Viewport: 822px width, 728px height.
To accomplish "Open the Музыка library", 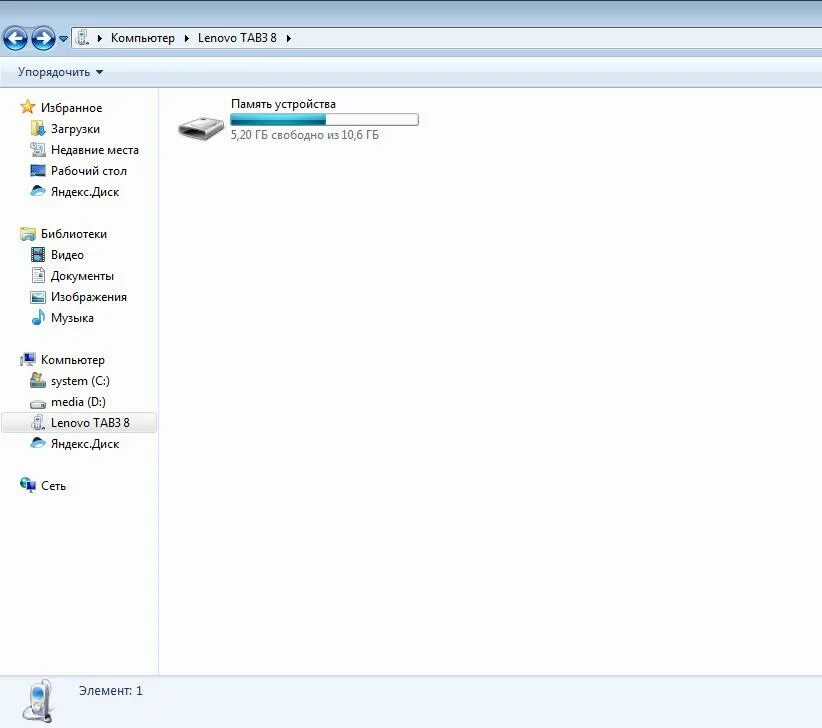I will (x=72, y=318).
